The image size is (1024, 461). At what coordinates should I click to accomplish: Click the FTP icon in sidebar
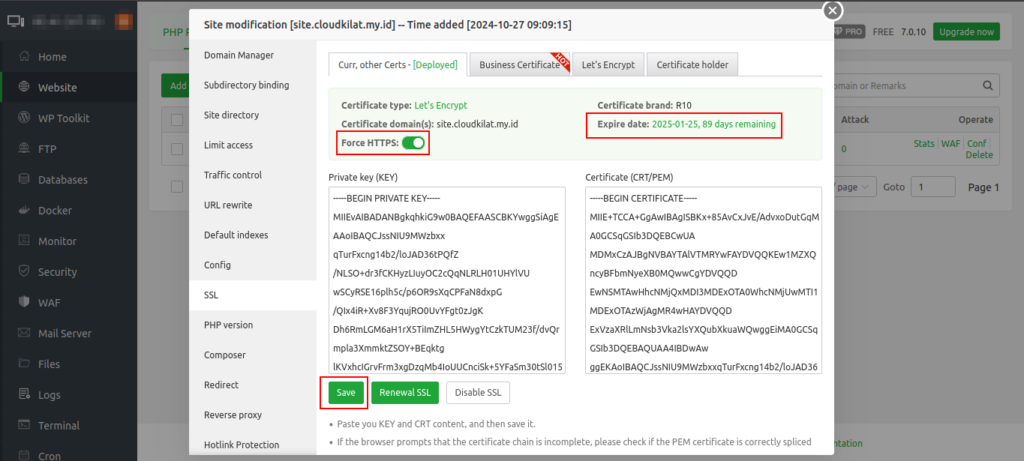(x=24, y=149)
